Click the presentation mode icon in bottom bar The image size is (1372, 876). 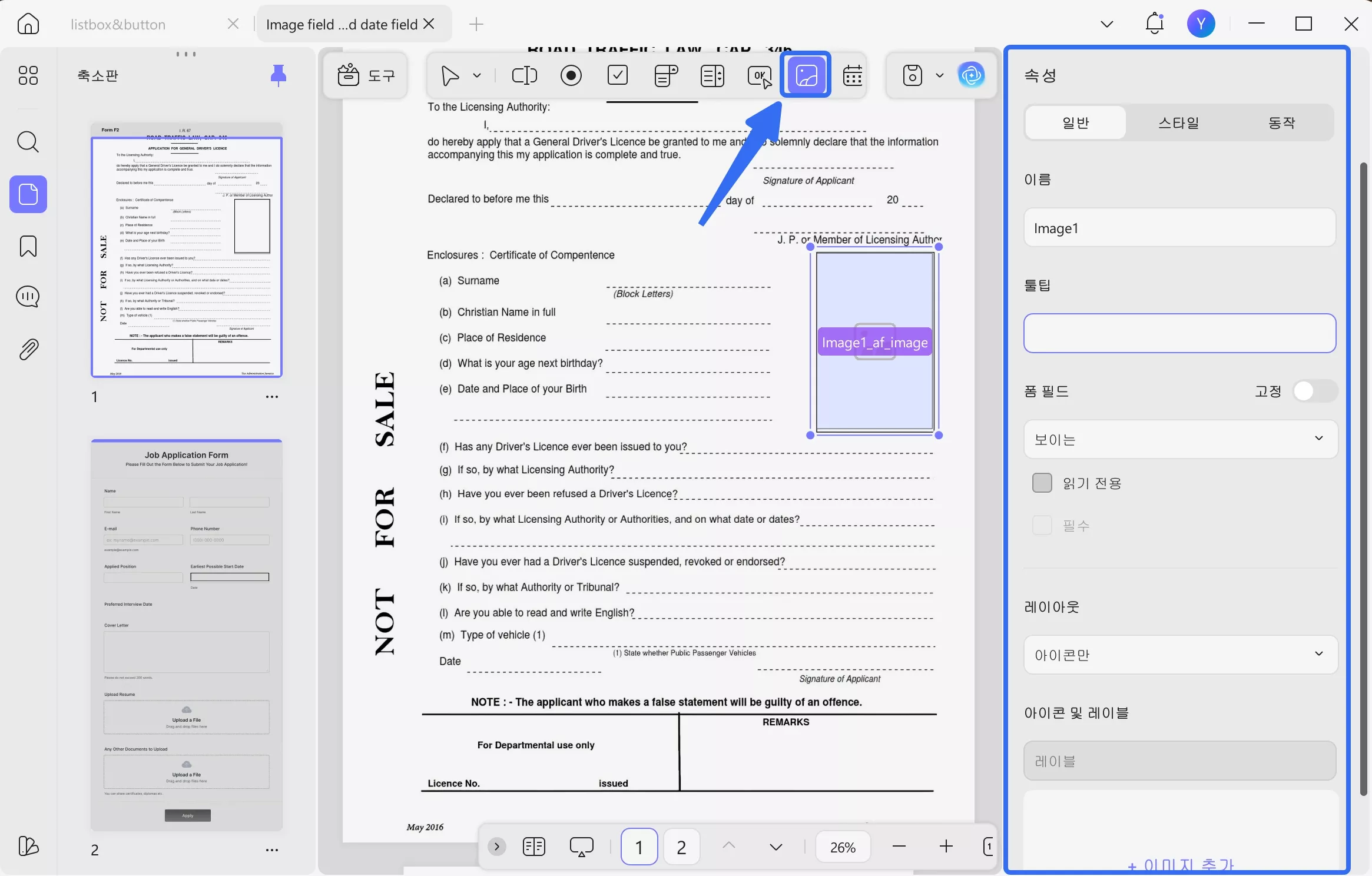(x=581, y=847)
